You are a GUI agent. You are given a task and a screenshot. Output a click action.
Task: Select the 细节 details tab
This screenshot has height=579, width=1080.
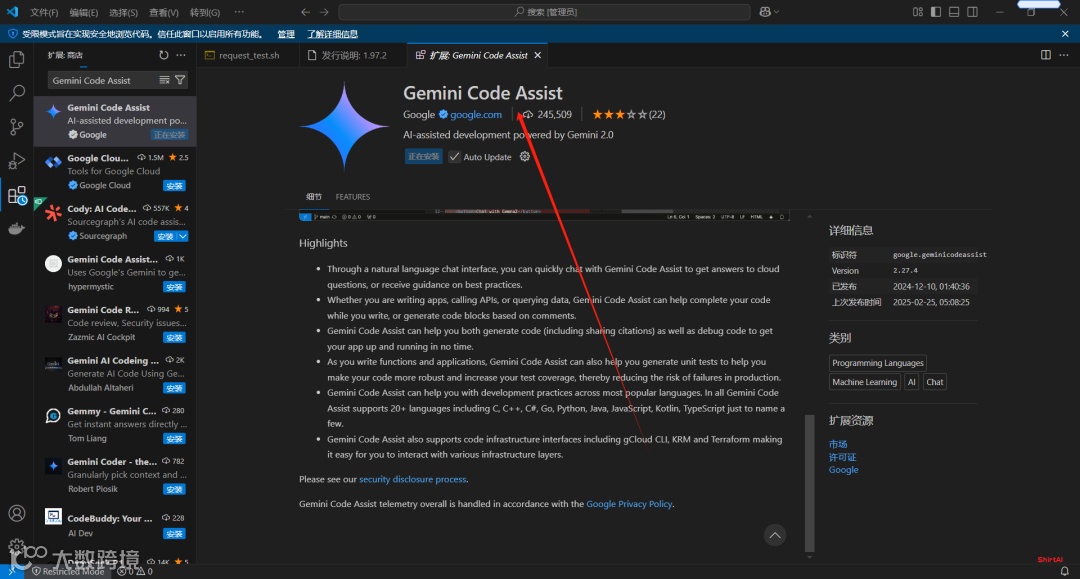coord(314,197)
